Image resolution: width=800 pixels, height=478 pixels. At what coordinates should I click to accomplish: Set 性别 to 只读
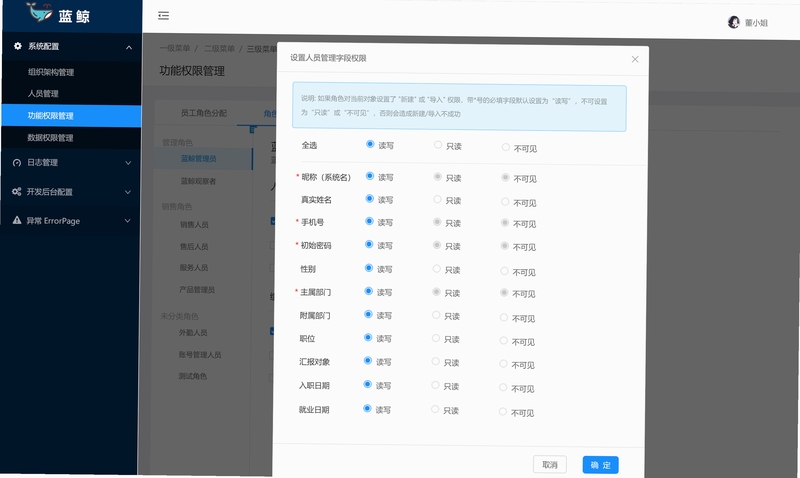(437, 269)
